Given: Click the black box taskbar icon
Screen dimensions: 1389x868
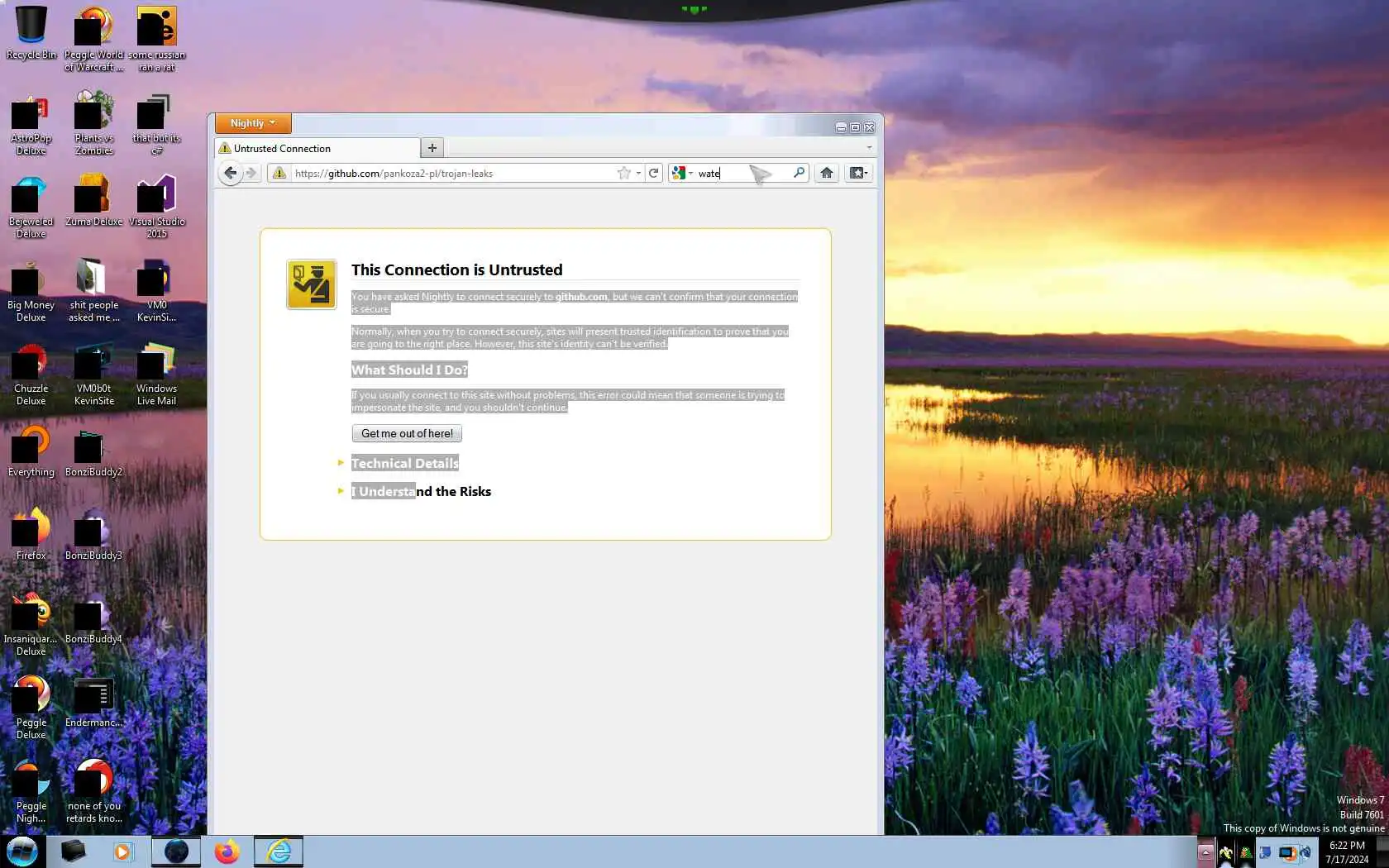Looking at the screenshot, I should [x=73, y=851].
